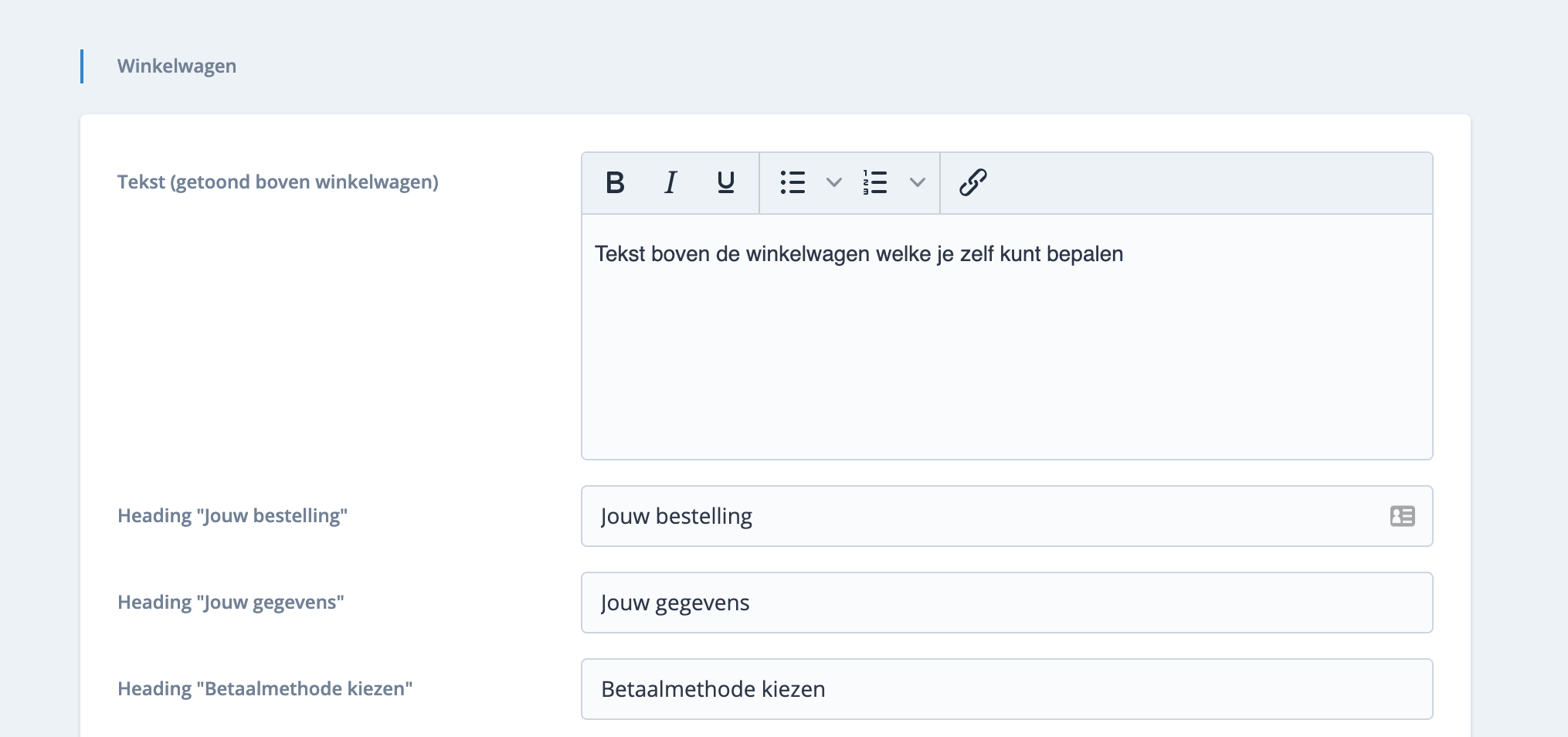Click the 'Tekst (getoond boven winkelwagen)' label

(277, 182)
